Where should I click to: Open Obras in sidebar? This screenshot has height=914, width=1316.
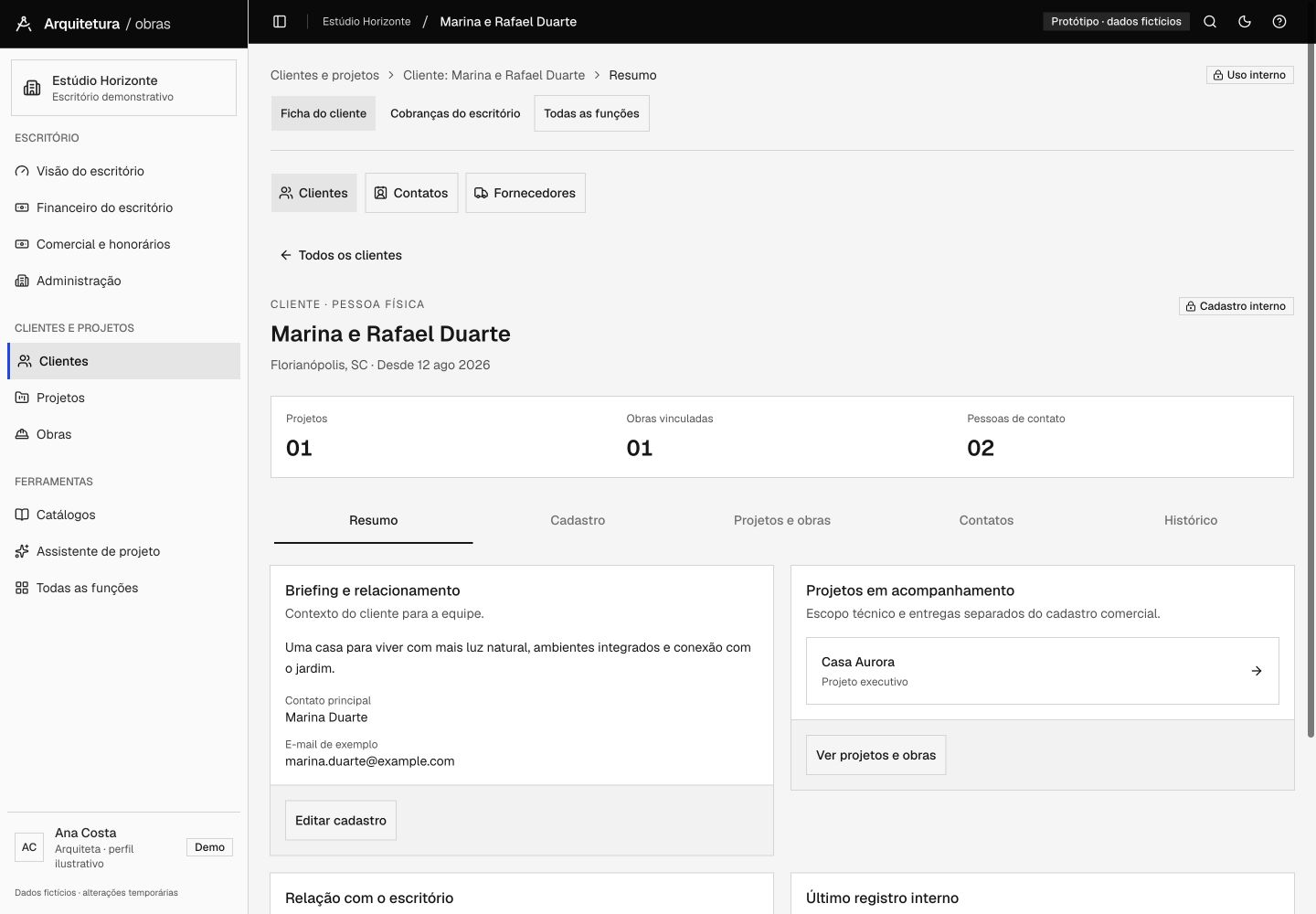click(123, 434)
